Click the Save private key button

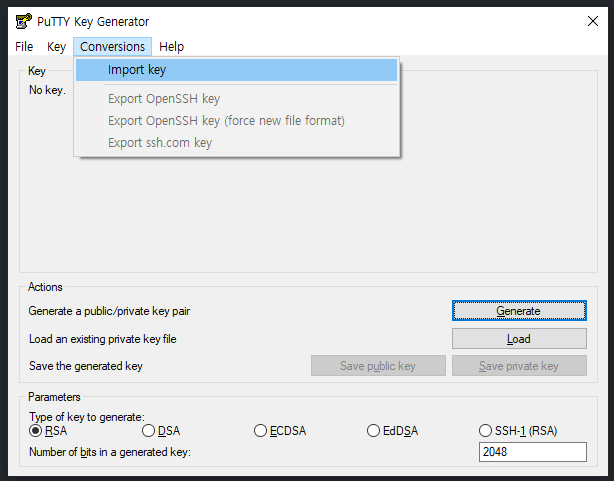(x=519, y=366)
